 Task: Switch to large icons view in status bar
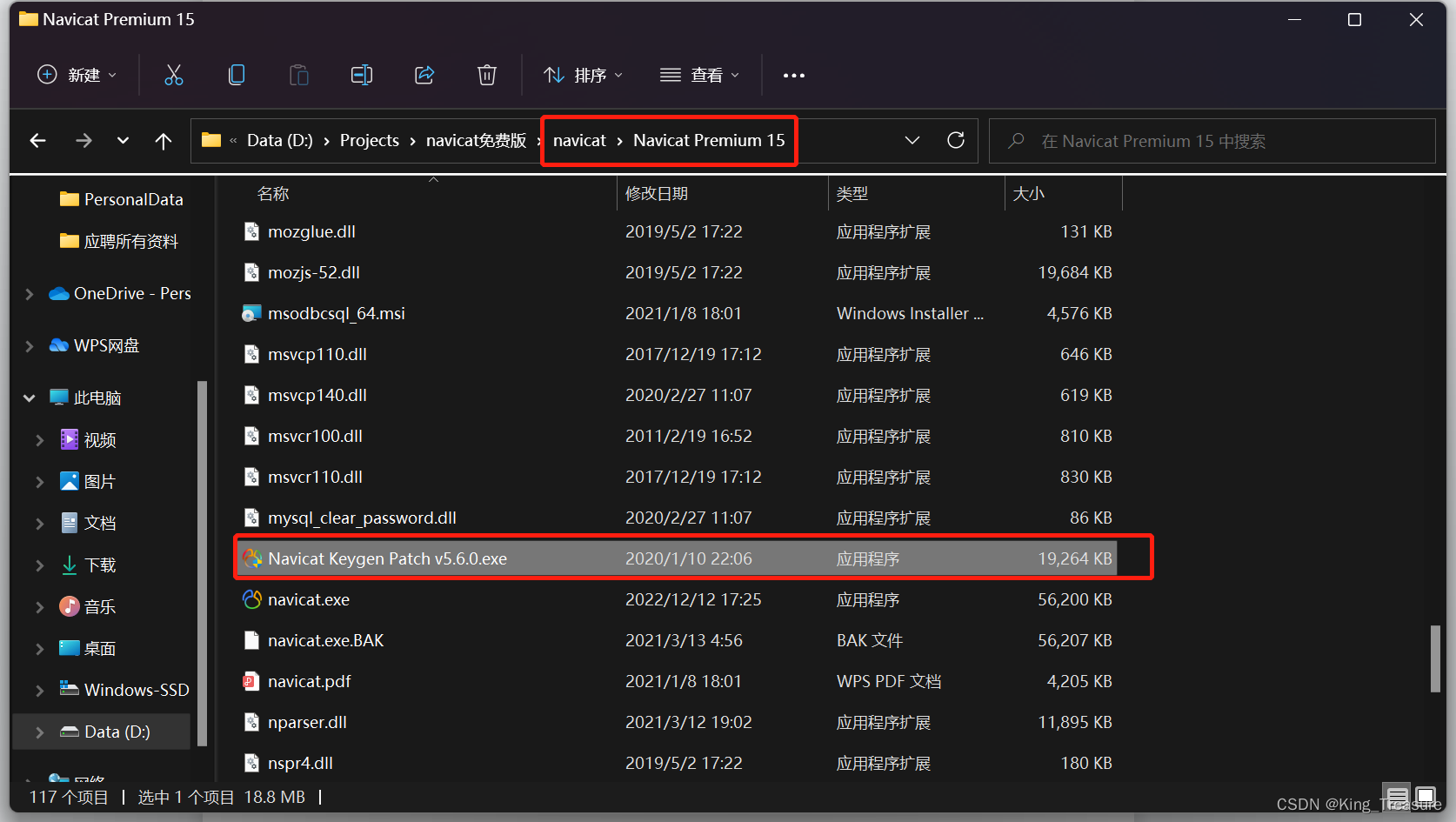[1426, 797]
